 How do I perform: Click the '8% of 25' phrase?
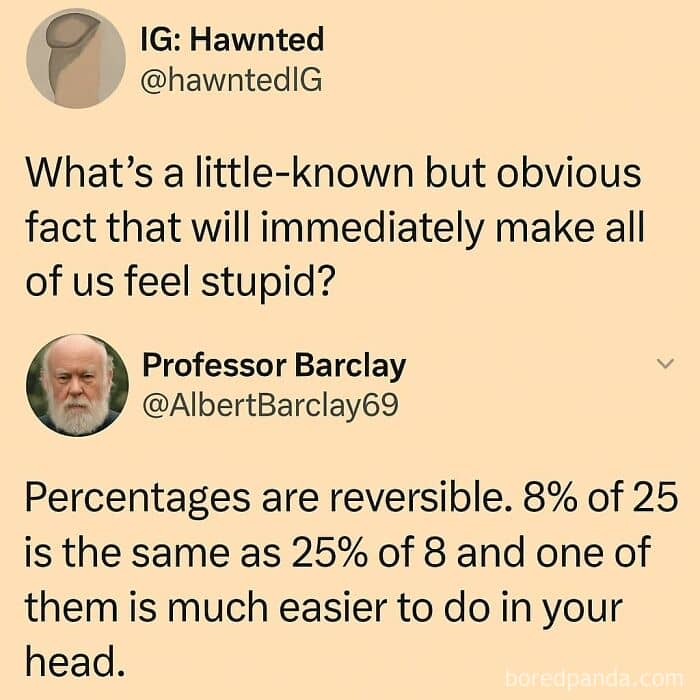[x=601, y=497]
